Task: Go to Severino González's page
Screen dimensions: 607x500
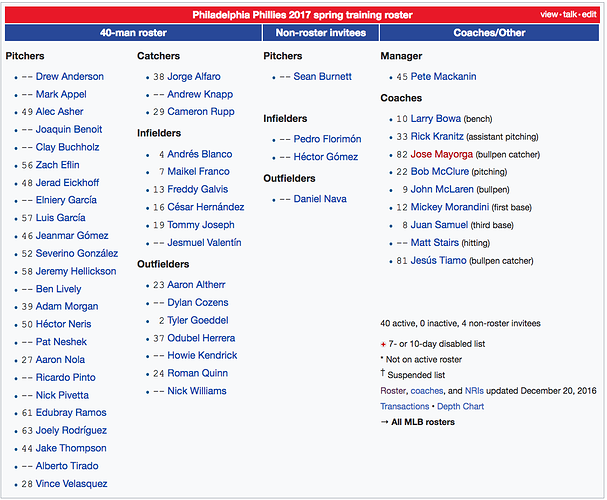Action: click(77, 253)
